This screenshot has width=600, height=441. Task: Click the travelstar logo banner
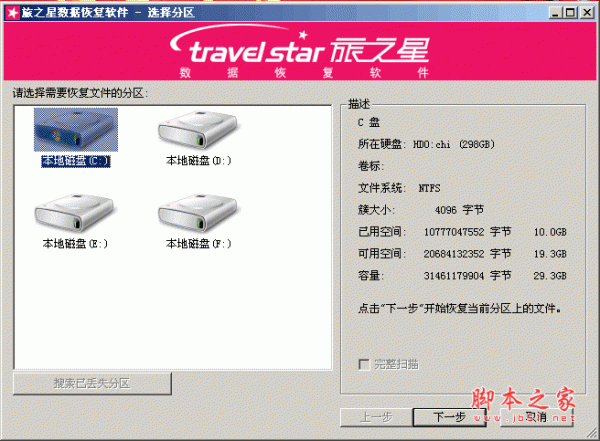(300, 51)
